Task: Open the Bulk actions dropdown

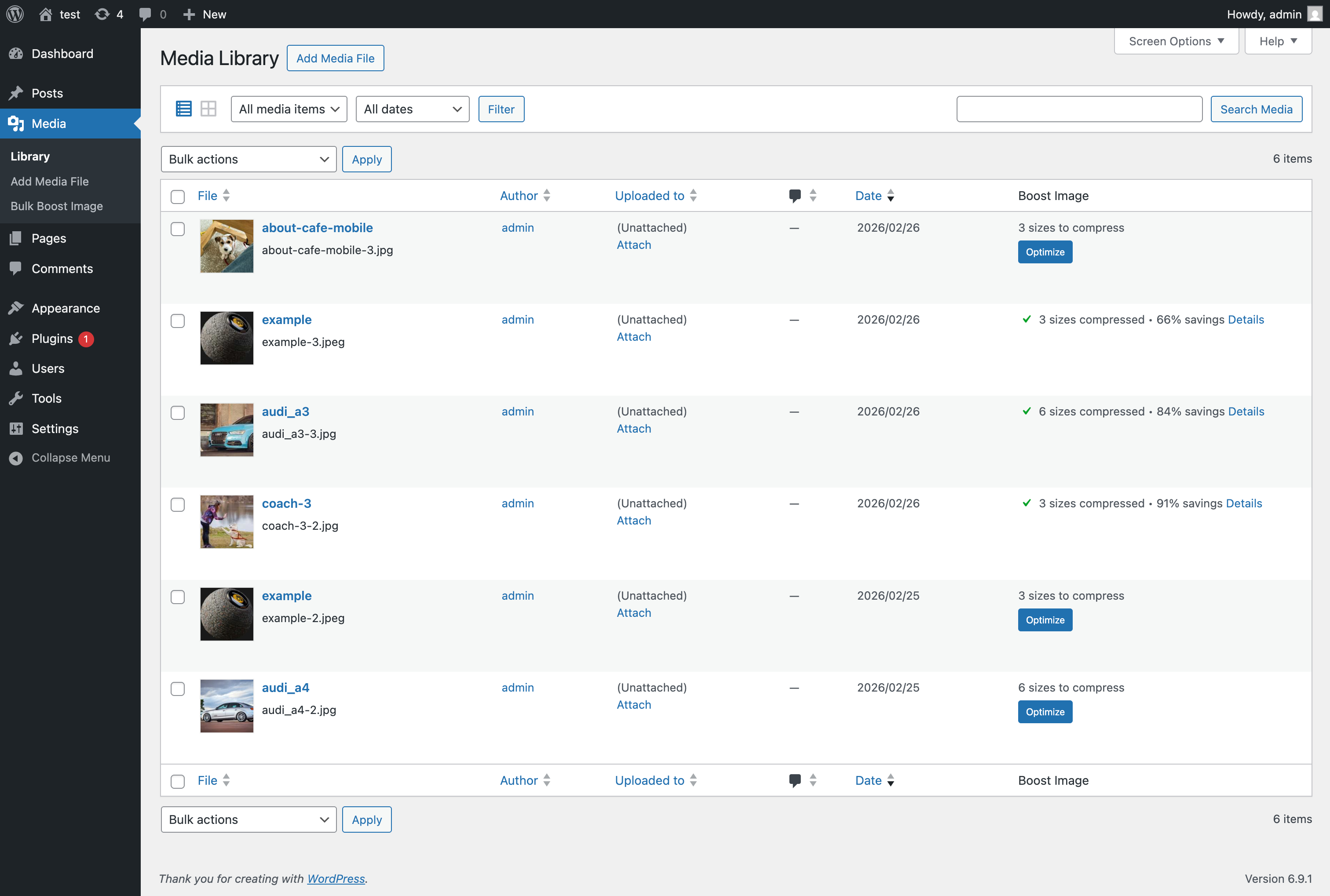Action: click(248, 159)
